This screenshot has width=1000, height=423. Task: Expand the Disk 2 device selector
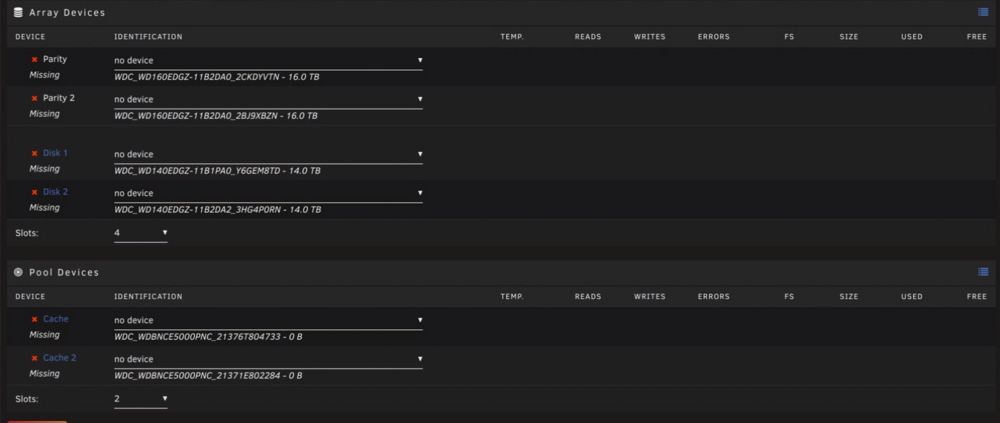268,193
